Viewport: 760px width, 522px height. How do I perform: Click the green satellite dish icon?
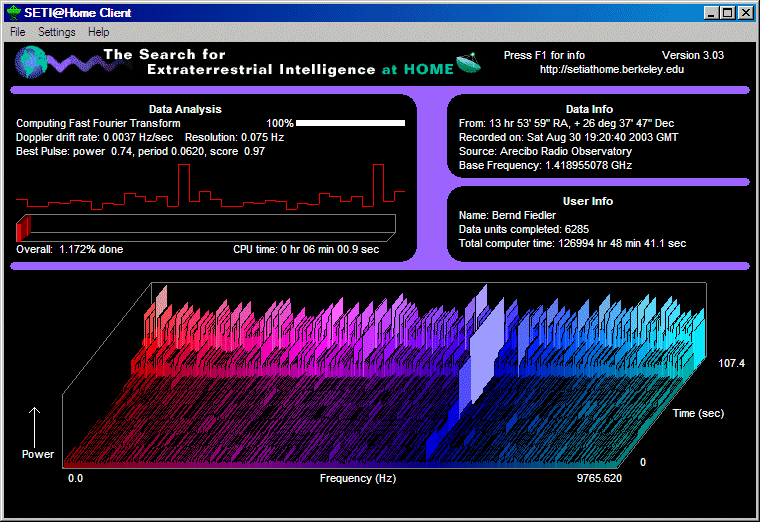click(x=468, y=63)
